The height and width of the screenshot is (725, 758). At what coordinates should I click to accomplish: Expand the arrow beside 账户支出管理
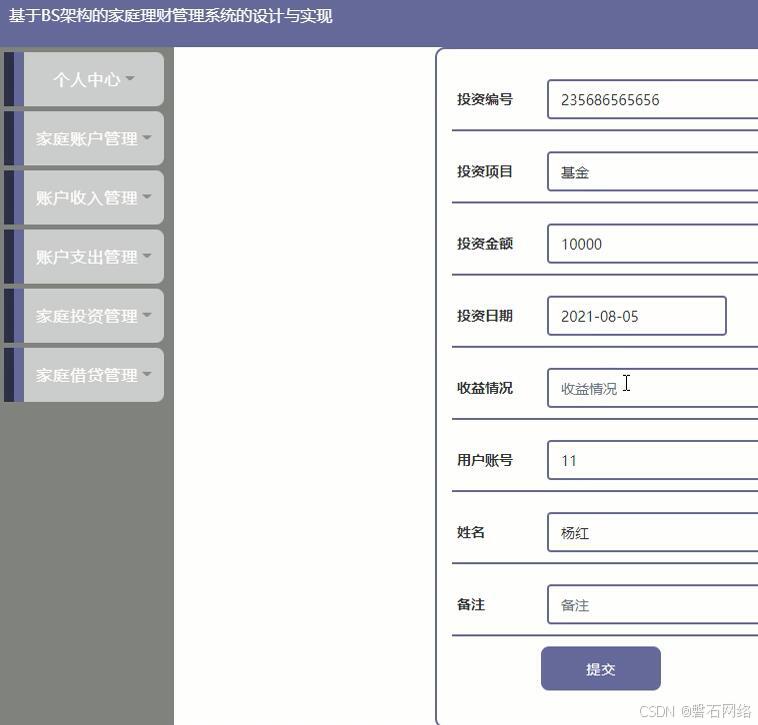pyautogui.click(x=147, y=255)
